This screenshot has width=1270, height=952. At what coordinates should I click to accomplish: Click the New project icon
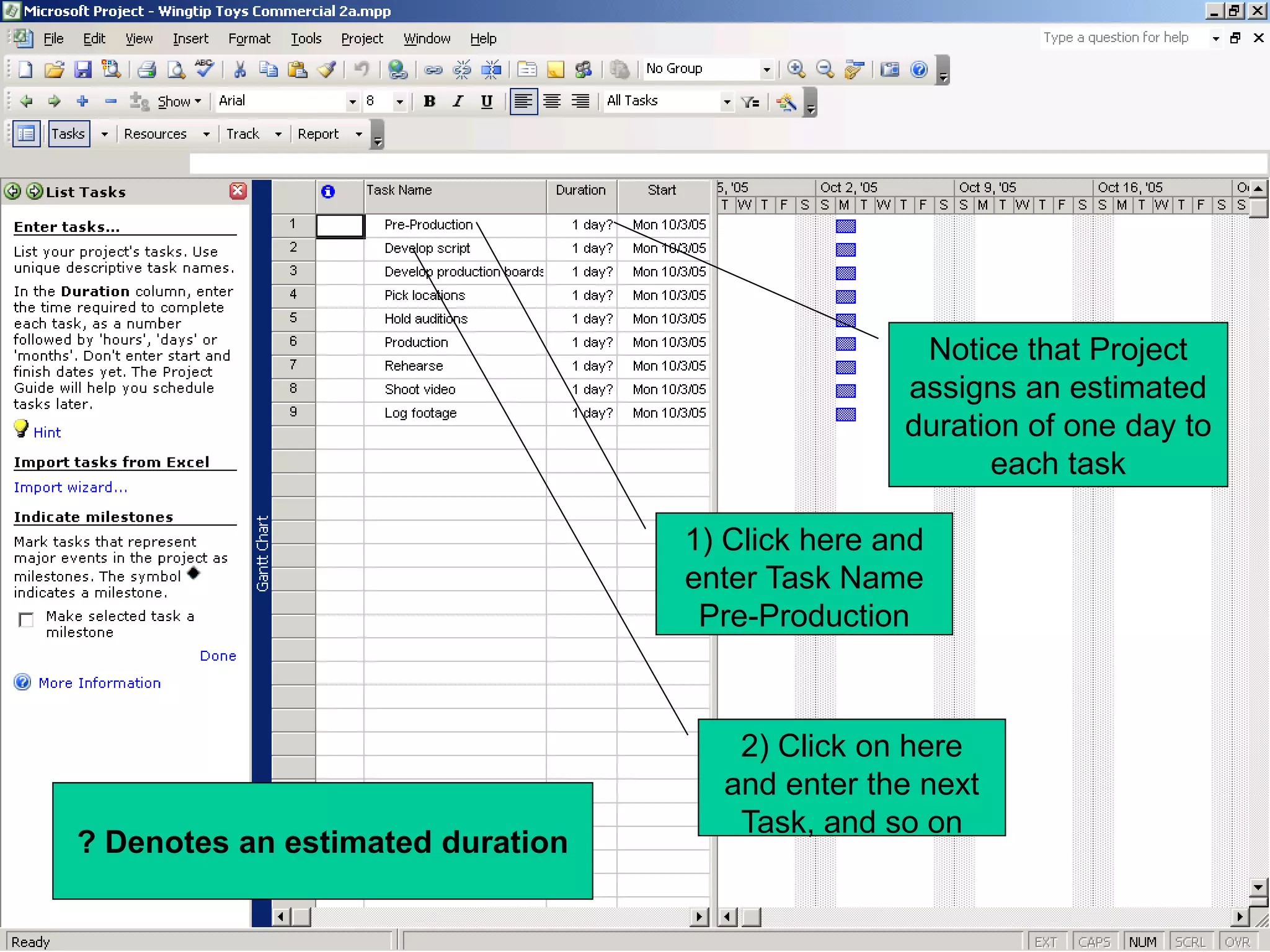(x=25, y=69)
